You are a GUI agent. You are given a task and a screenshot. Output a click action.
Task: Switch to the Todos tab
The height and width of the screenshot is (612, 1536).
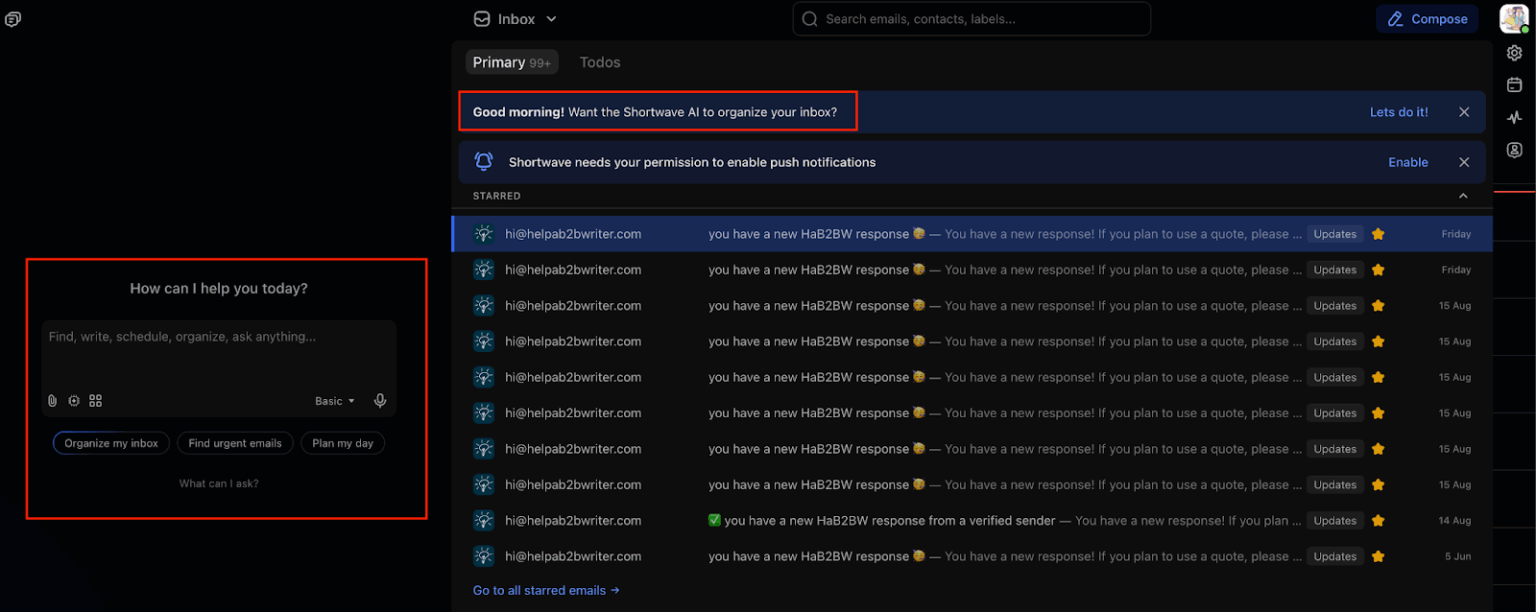(600, 62)
